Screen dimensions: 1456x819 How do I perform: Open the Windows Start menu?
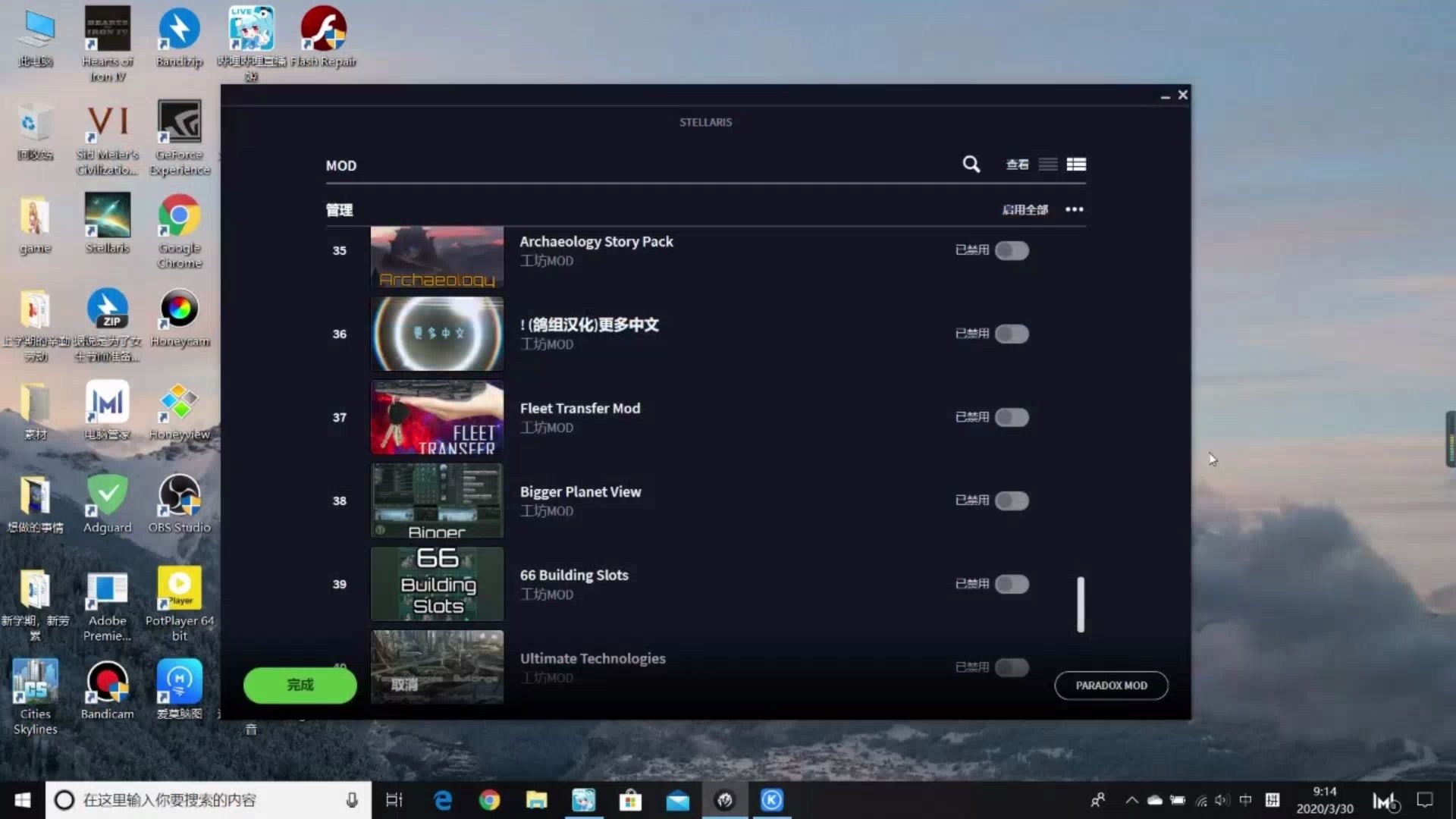pyautogui.click(x=23, y=800)
